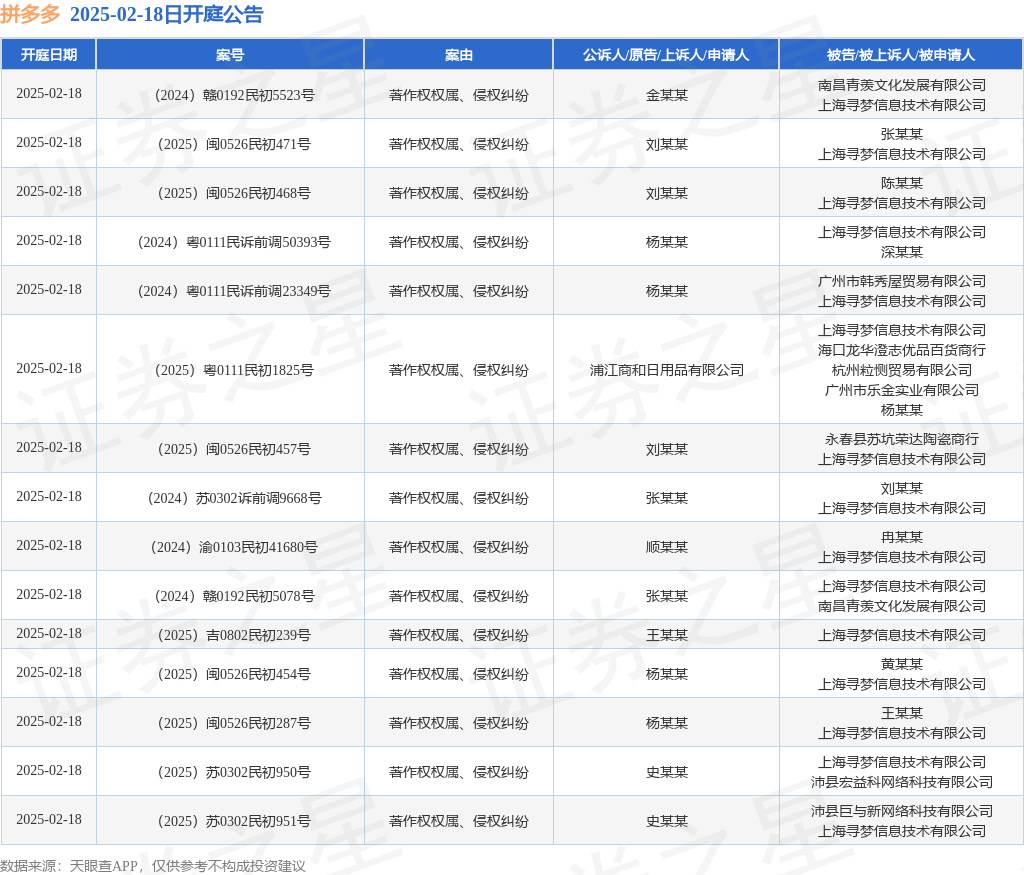Screen dimensions: 1024x875
Task: Click the 2025-02-18 date in the 吉0802民初239号 row
Action: pos(49,633)
